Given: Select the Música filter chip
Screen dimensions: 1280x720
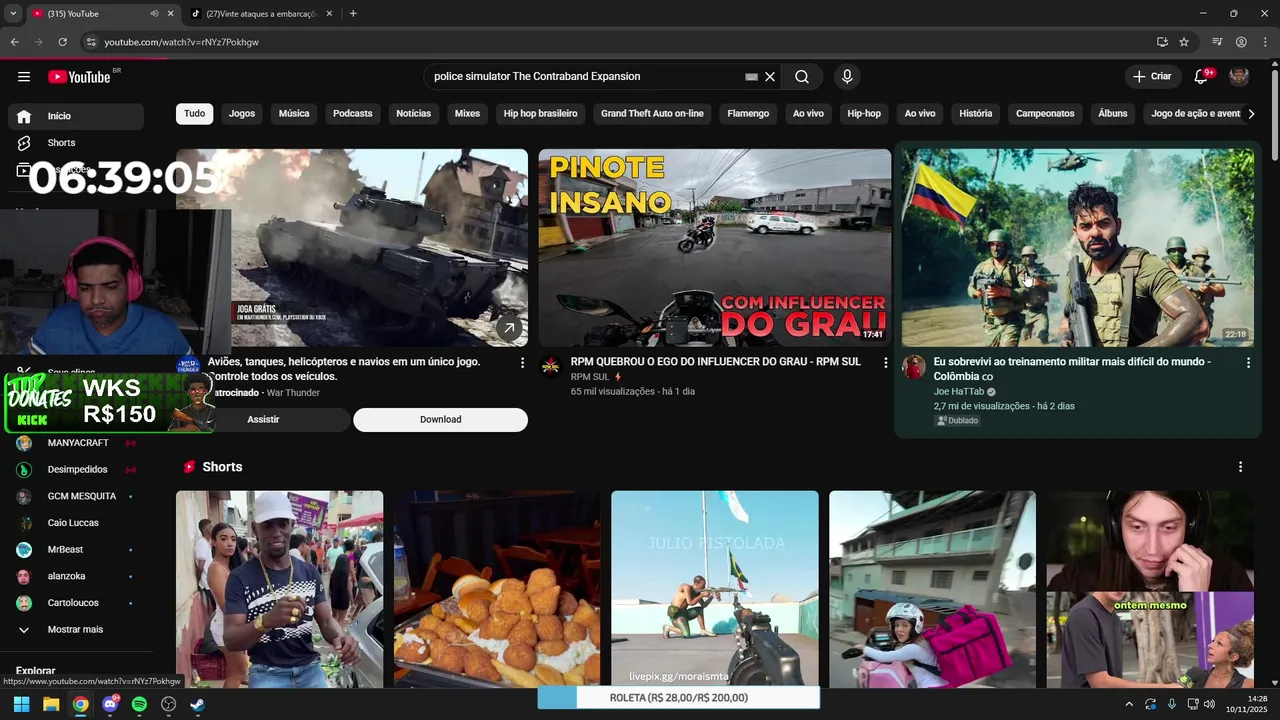Looking at the screenshot, I should [294, 114].
